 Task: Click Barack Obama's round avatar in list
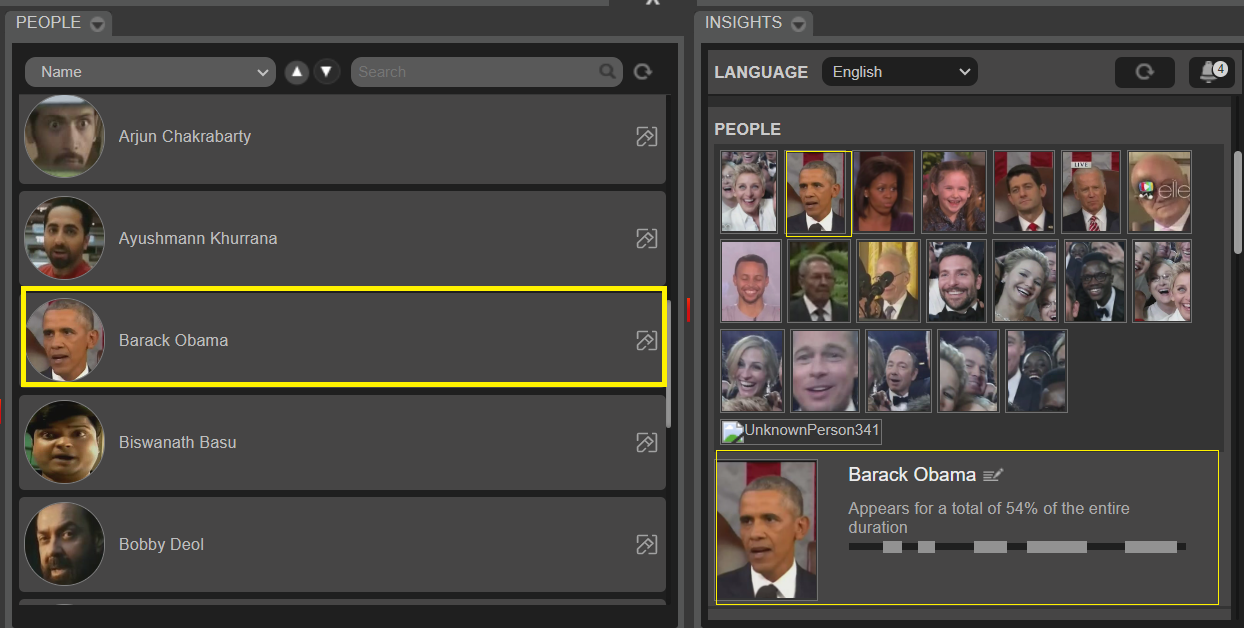(64, 341)
